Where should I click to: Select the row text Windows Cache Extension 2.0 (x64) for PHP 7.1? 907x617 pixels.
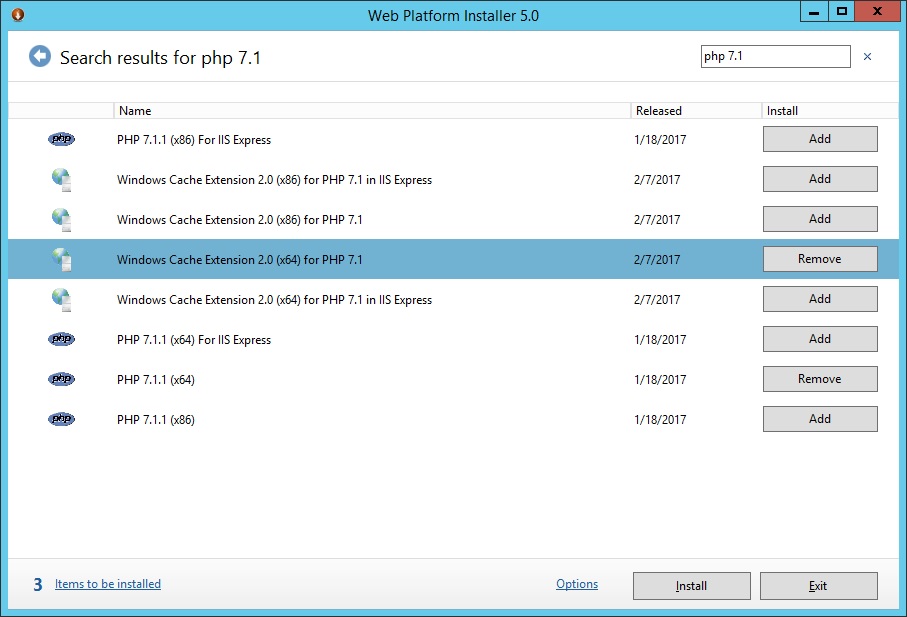tap(239, 260)
